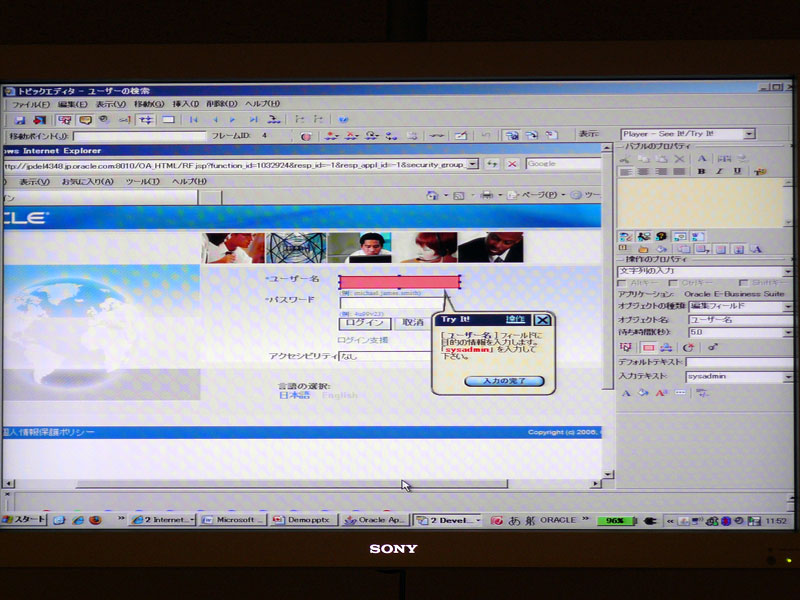Viewport: 800px width, 600px height.
Task: Click the Underline button in bubble properties
Action: (737, 171)
